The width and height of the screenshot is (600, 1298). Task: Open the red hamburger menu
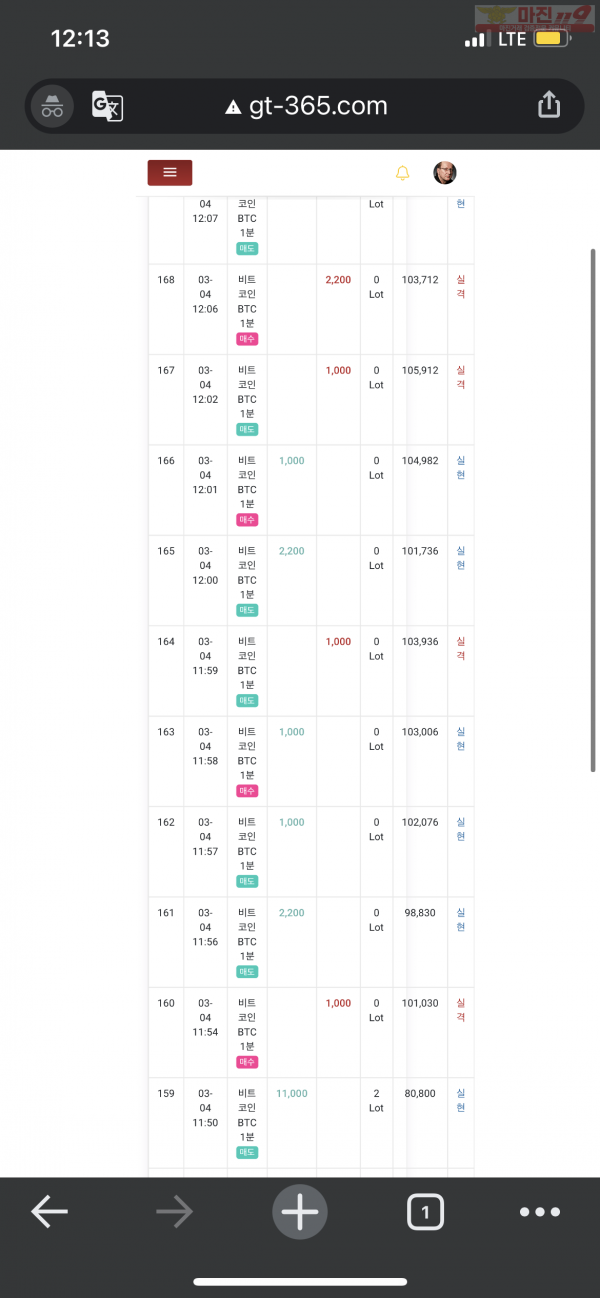coord(170,172)
